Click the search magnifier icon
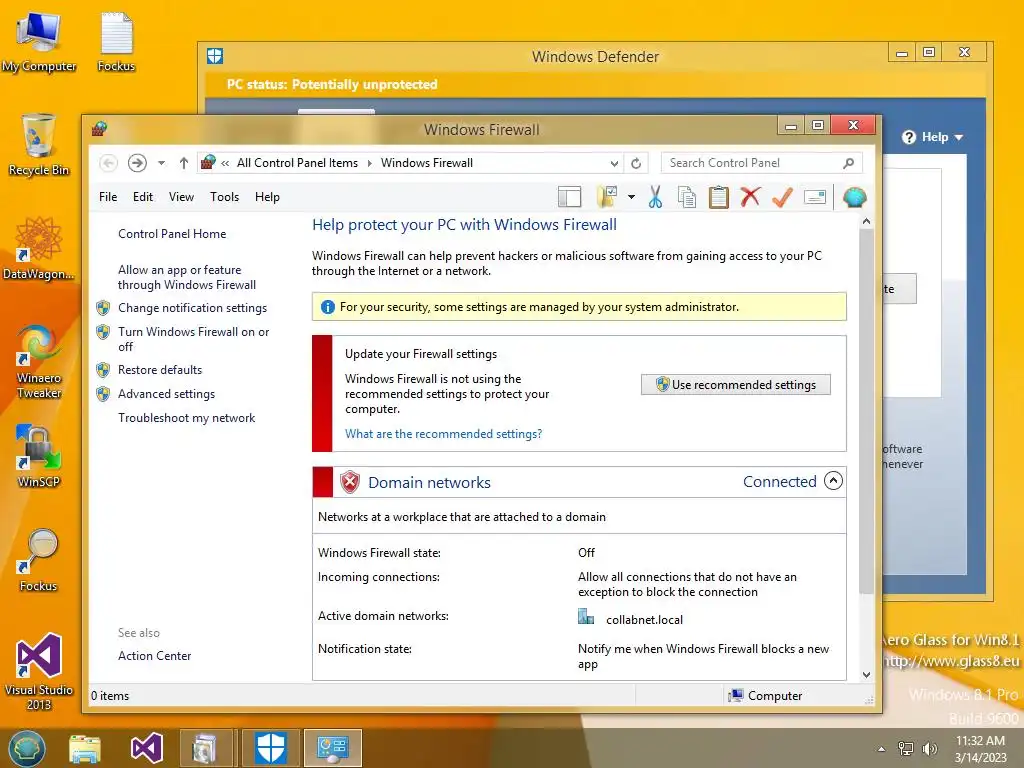1024x768 pixels. [x=848, y=163]
